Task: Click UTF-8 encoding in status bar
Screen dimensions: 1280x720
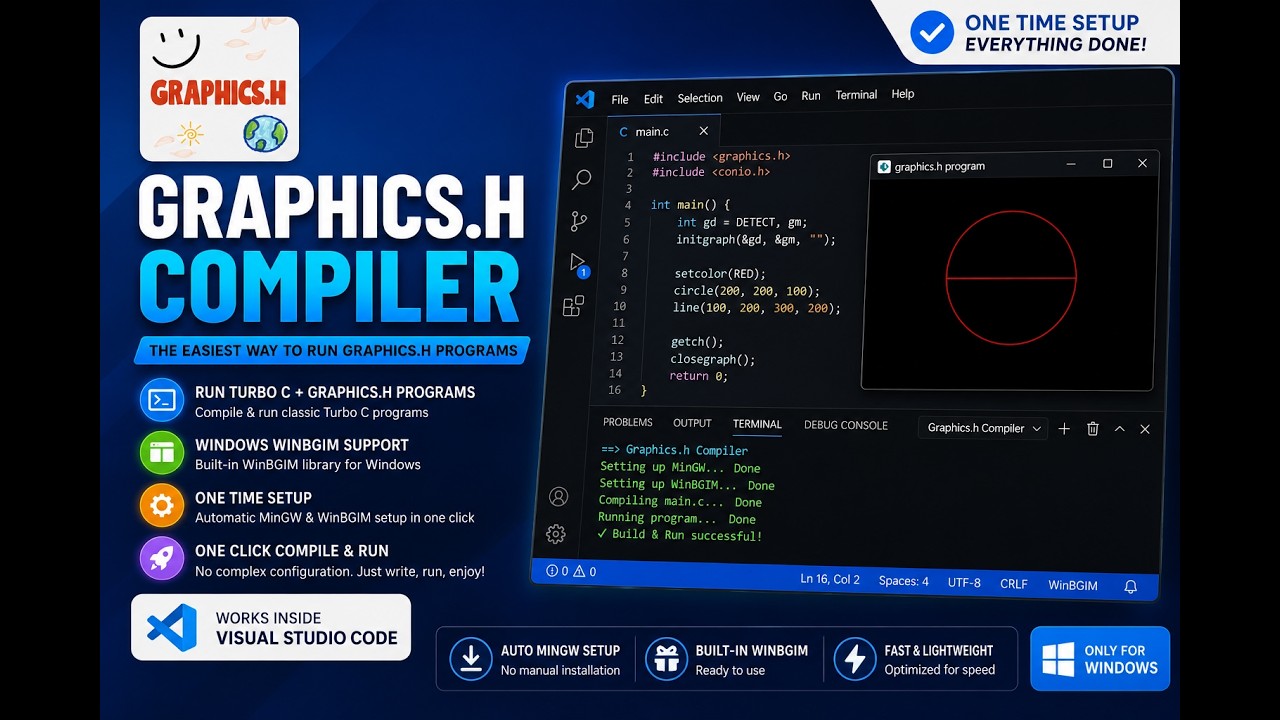Action: [x=964, y=582]
